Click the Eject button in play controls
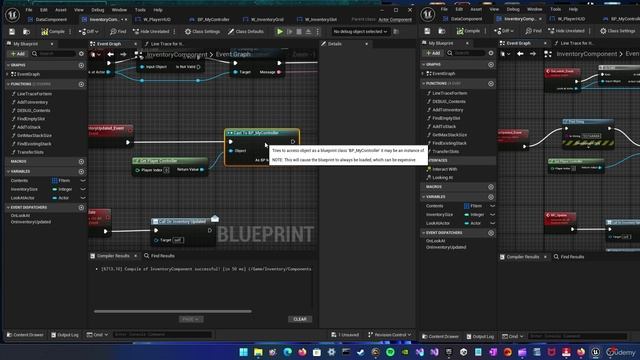 pyautogui.click(x=308, y=31)
